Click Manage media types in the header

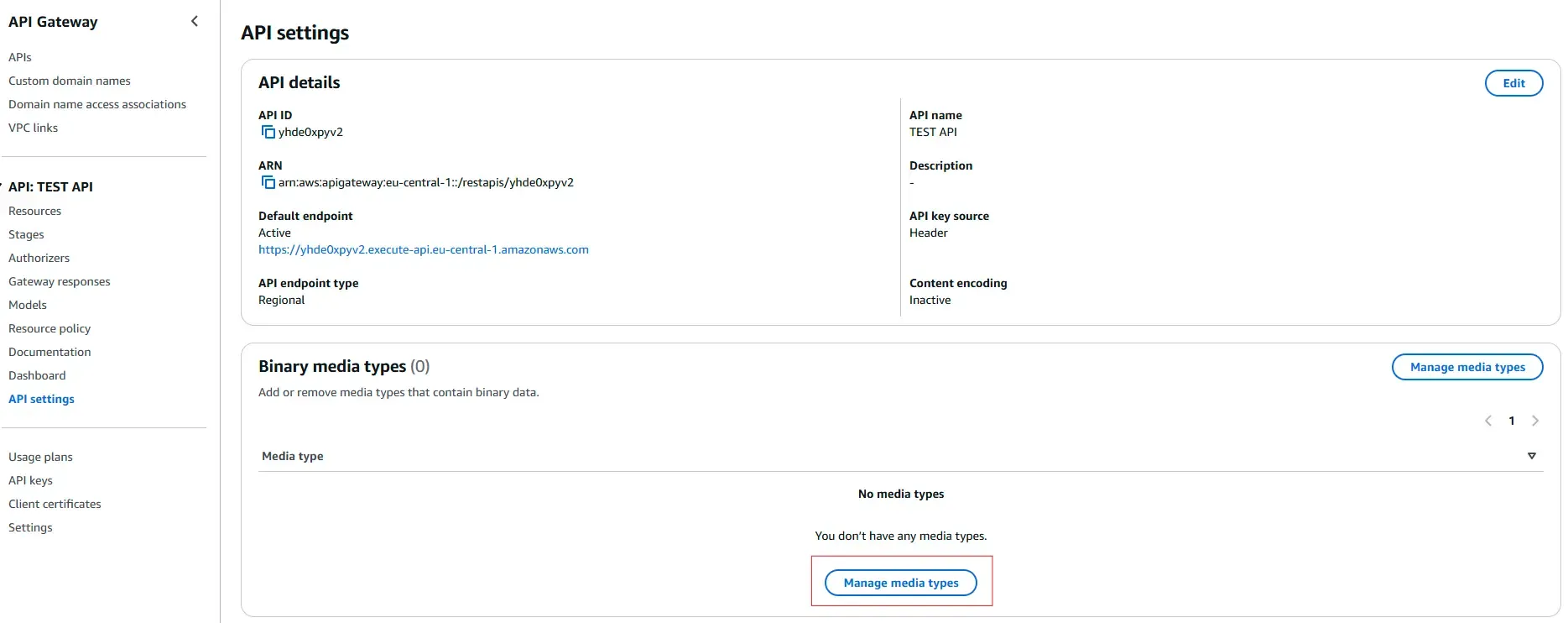click(1467, 367)
